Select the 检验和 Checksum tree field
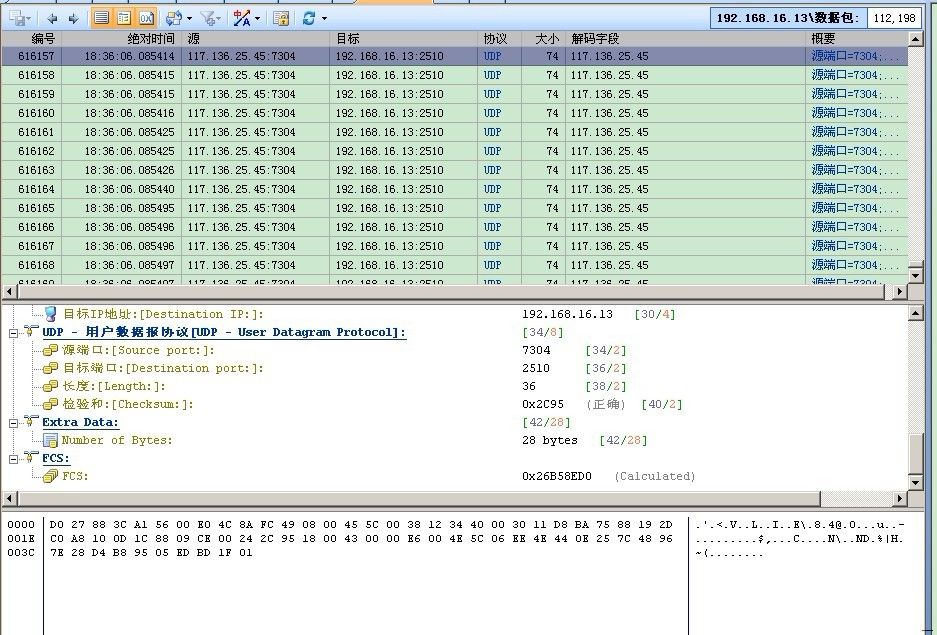Screen dimensions: 937x635 [127, 404]
